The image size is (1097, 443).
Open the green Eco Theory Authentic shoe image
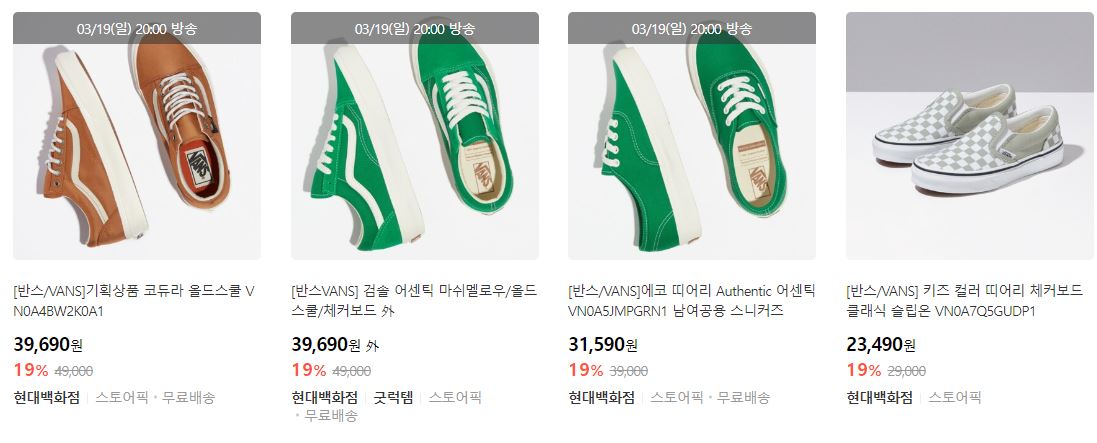[692, 136]
